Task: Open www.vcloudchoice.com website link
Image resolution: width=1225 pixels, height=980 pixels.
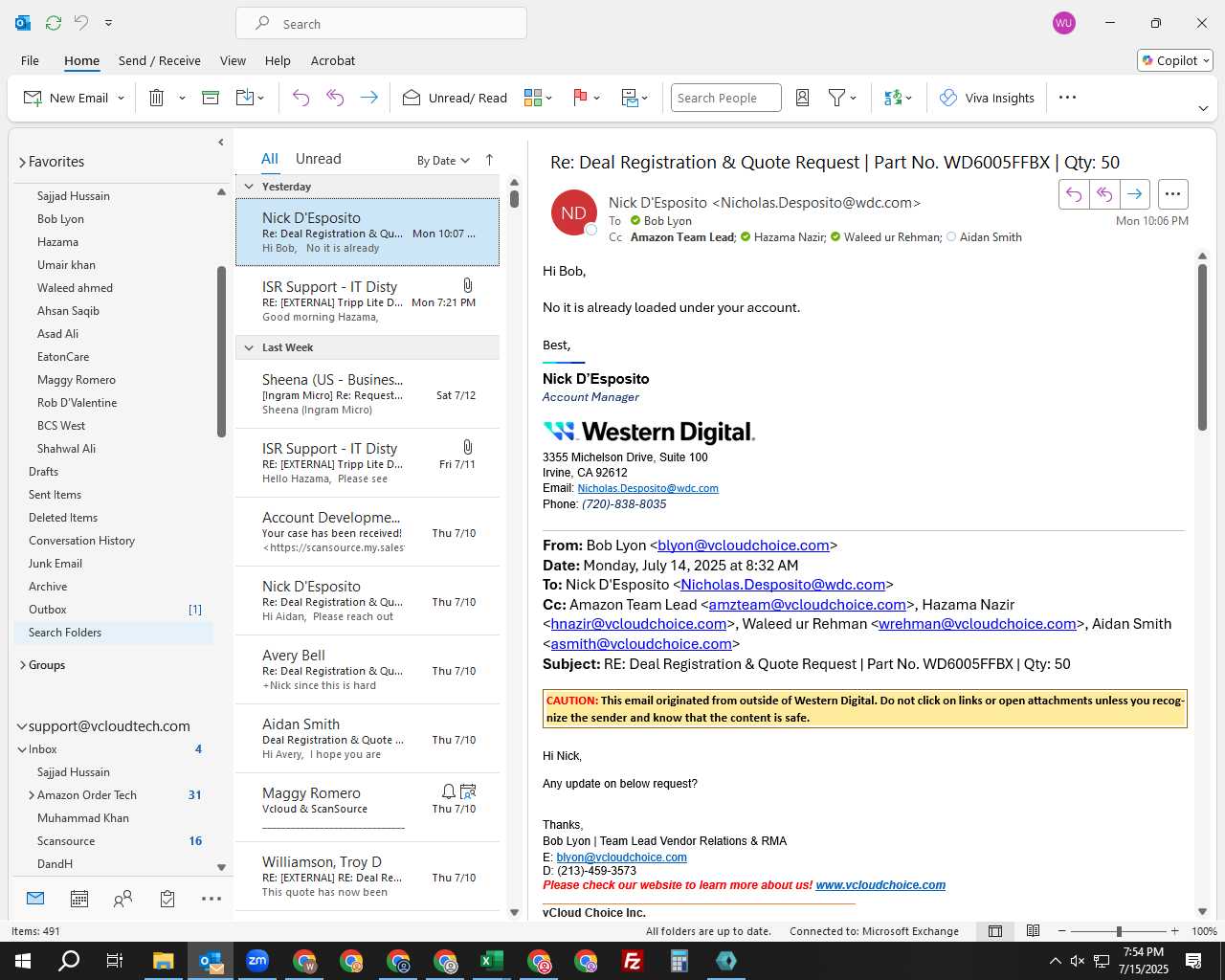Action: pos(880,885)
